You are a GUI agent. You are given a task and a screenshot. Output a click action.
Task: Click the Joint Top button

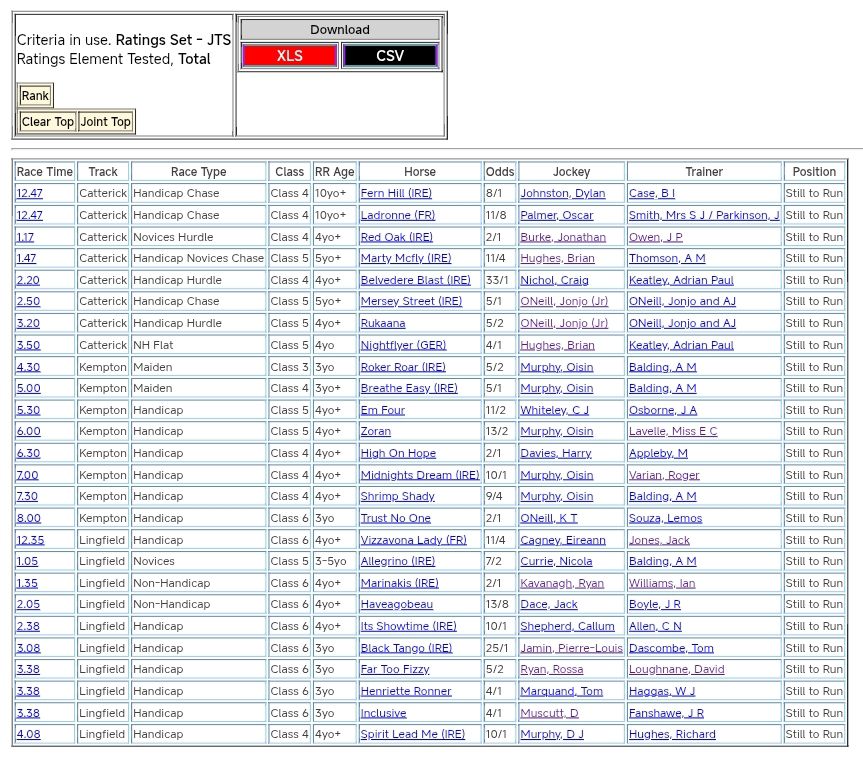pos(106,122)
